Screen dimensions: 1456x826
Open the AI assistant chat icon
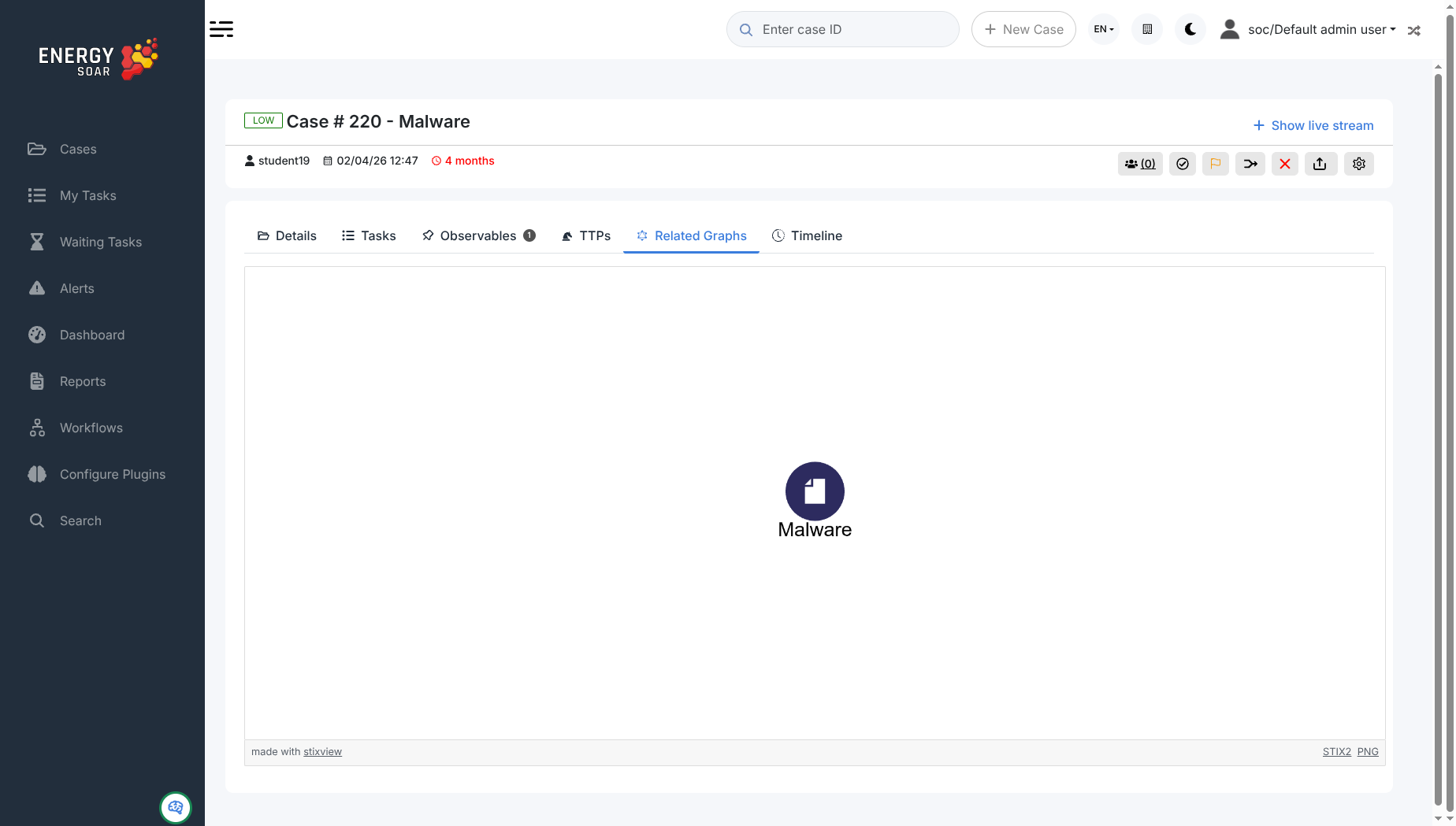(176, 807)
